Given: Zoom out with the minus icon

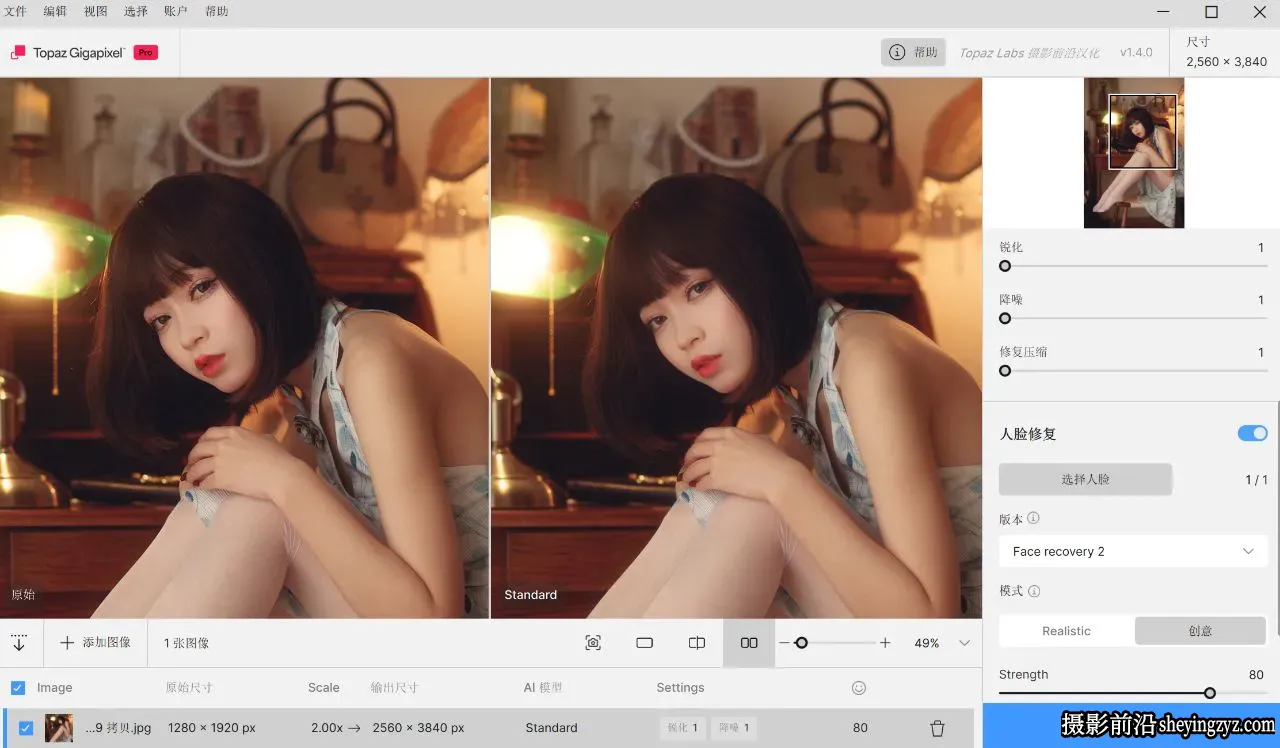Looking at the screenshot, I should pyautogui.click(x=784, y=643).
